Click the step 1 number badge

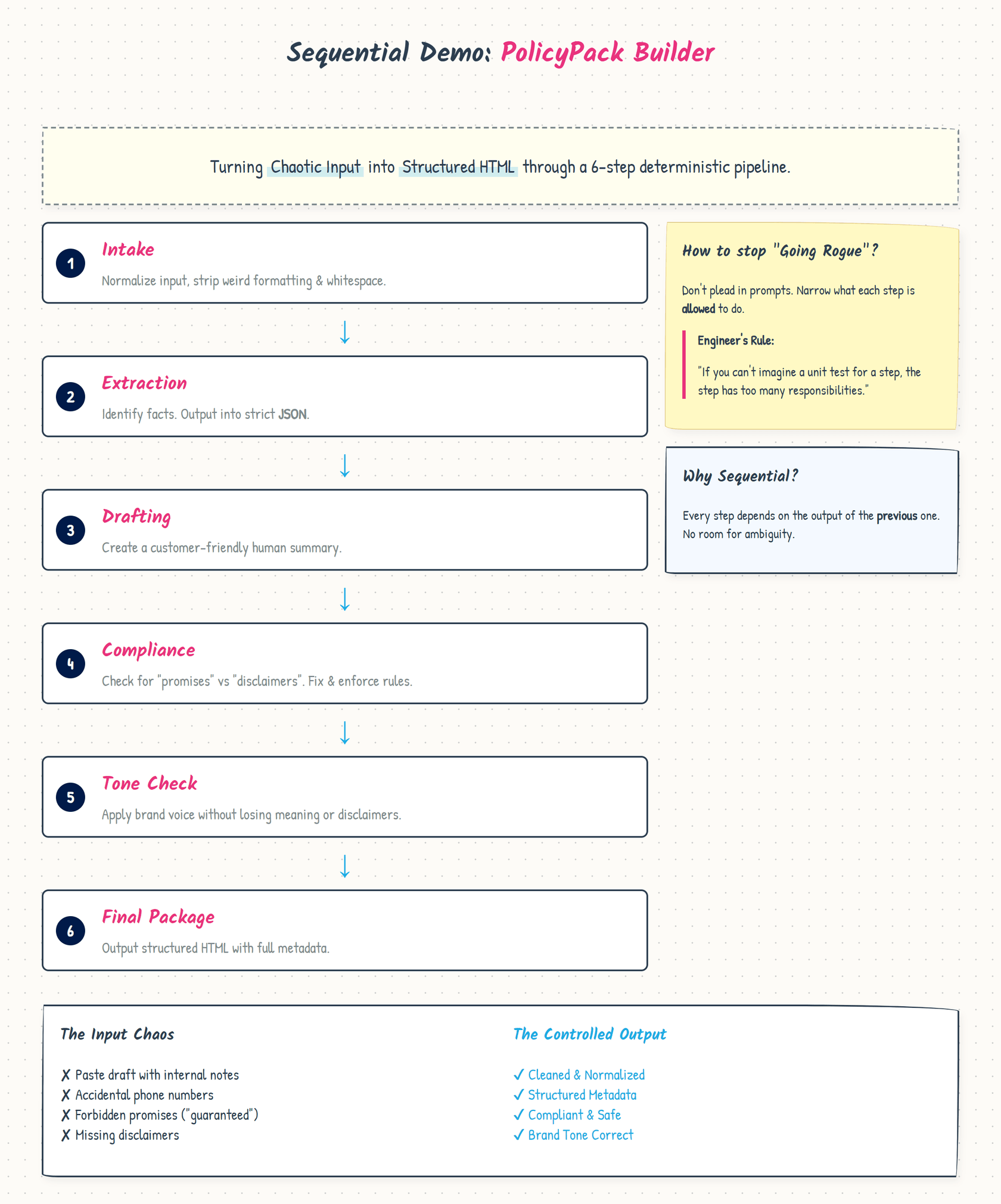coord(70,263)
